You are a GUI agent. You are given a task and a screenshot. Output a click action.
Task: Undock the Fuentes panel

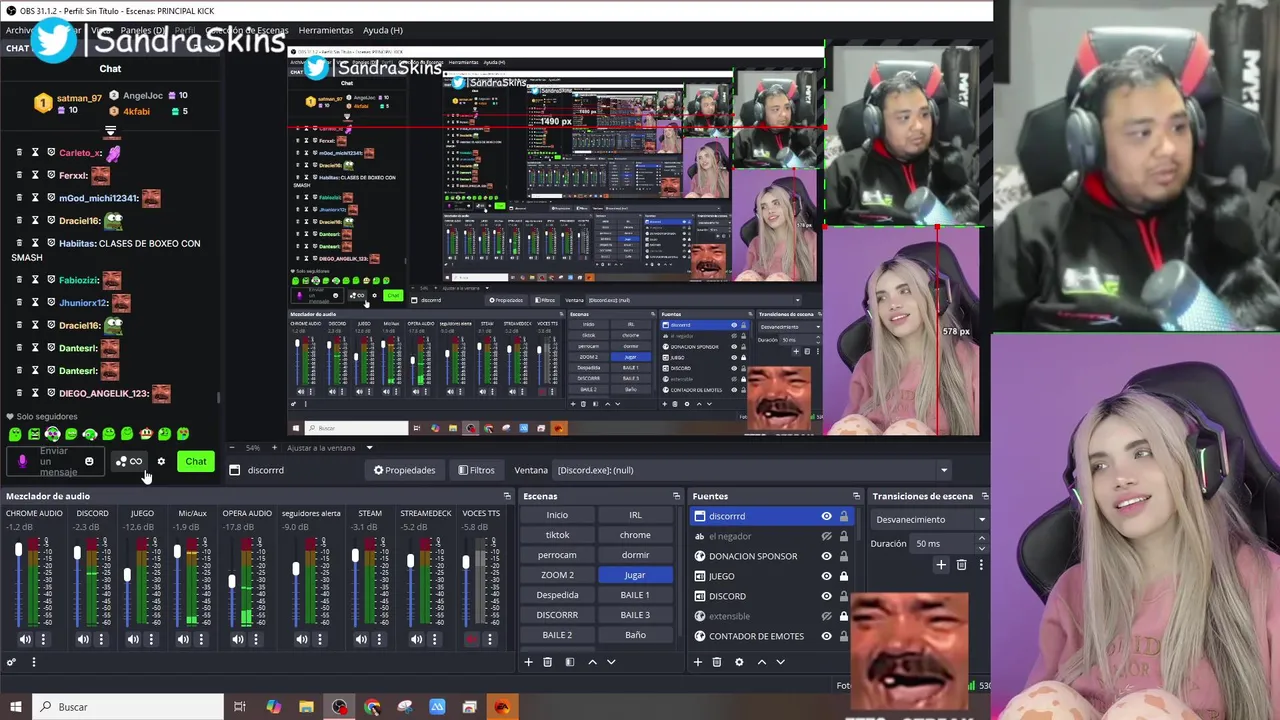click(856, 496)
